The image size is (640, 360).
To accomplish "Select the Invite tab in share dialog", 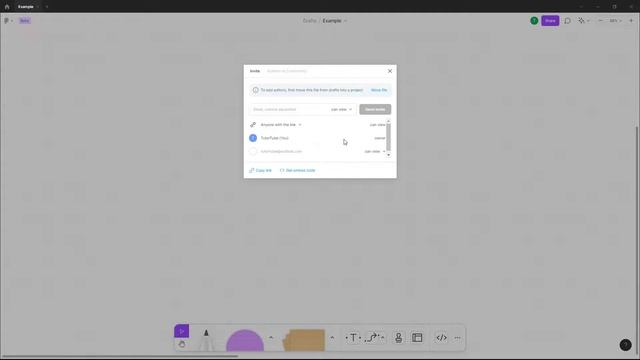I will [x=255, y=71].
